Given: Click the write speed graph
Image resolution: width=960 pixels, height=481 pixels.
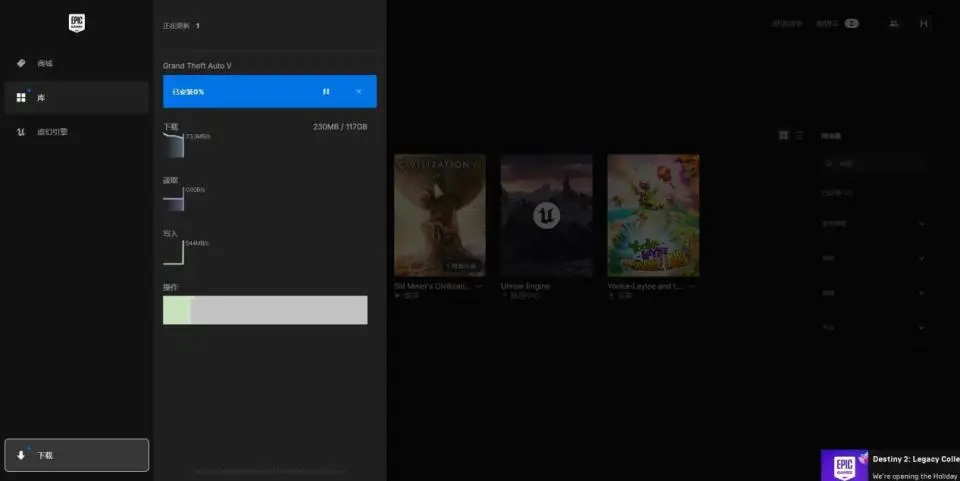Looking at the screenshot, I should click(174, 253).
